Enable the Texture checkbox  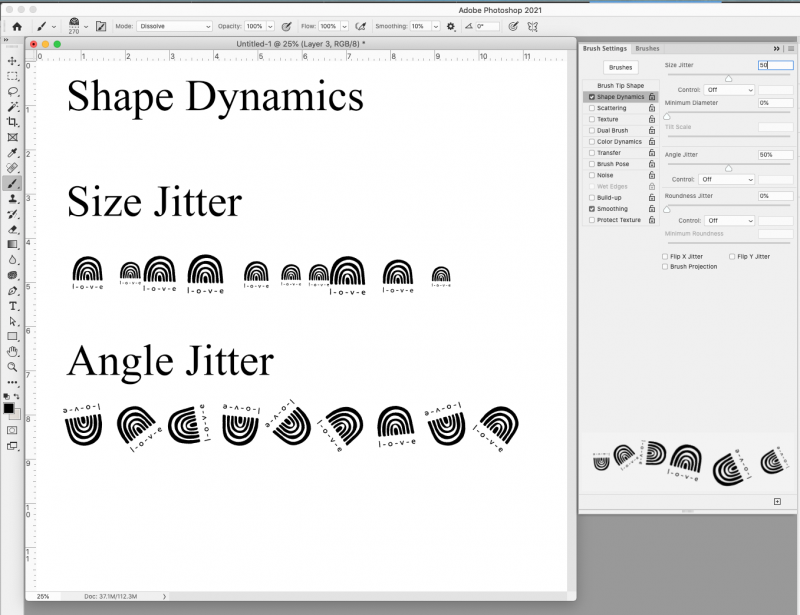coord(592,119)
